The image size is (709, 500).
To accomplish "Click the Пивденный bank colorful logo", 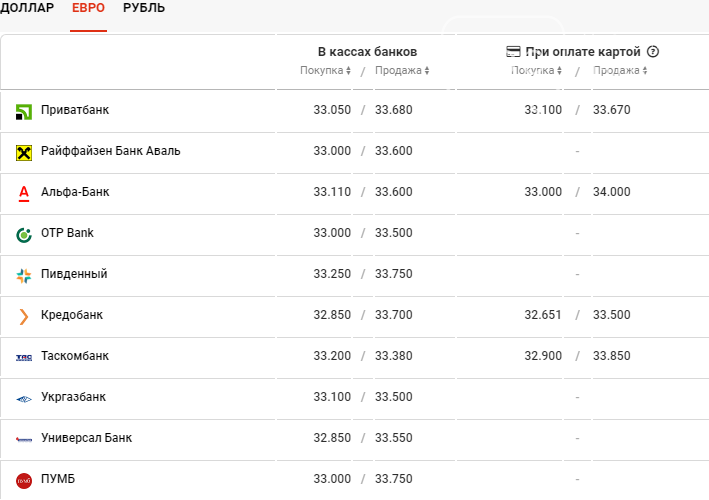I will [24, 276].
